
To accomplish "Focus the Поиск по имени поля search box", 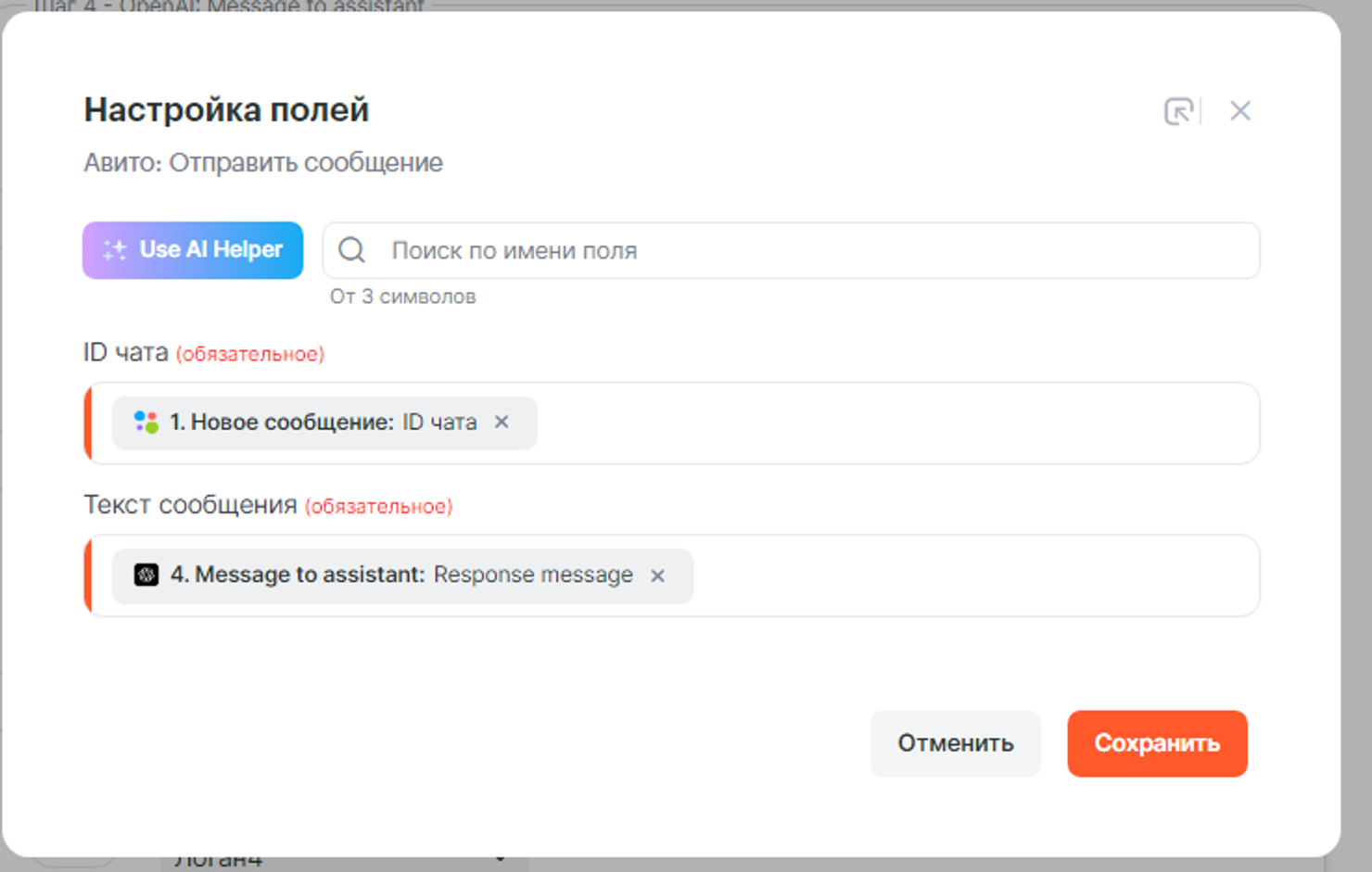I will (x=797, y=250).
